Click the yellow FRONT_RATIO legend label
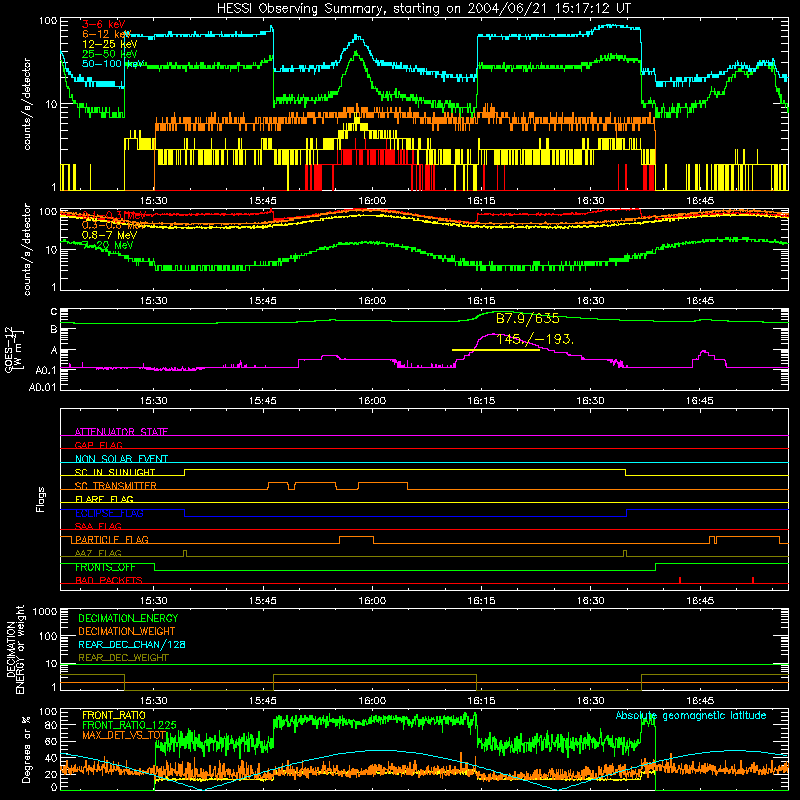Image resolution: width=800 pixels, height=800 pixels. (114, 715)
